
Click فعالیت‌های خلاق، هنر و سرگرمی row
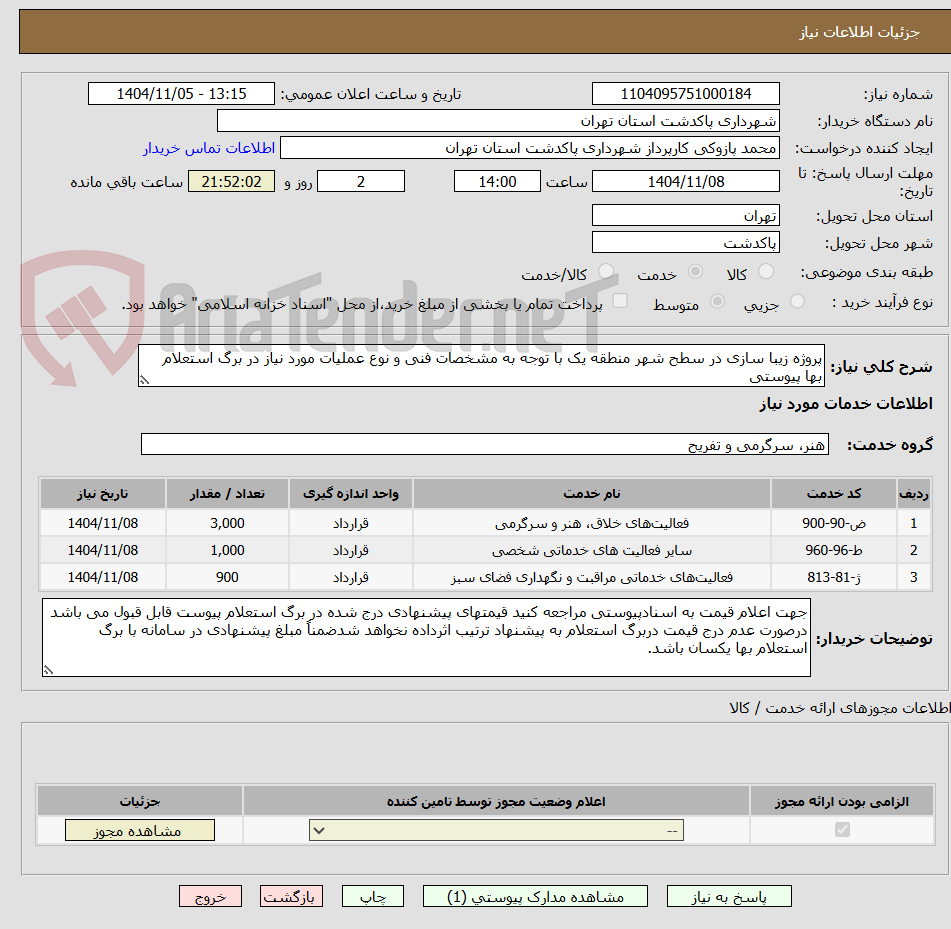pos(485,523)
